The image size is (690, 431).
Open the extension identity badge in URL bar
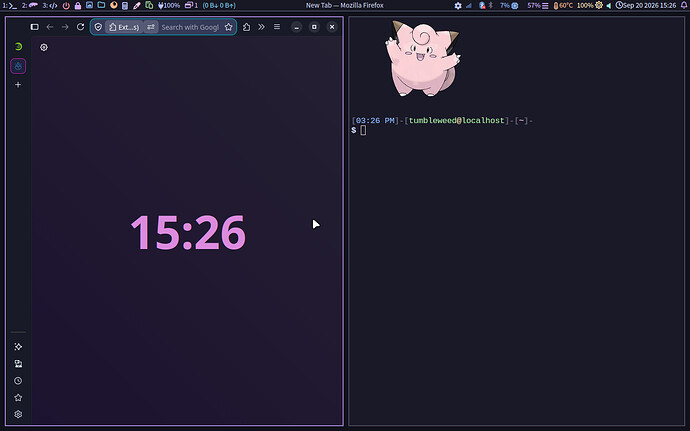[124, 27]
